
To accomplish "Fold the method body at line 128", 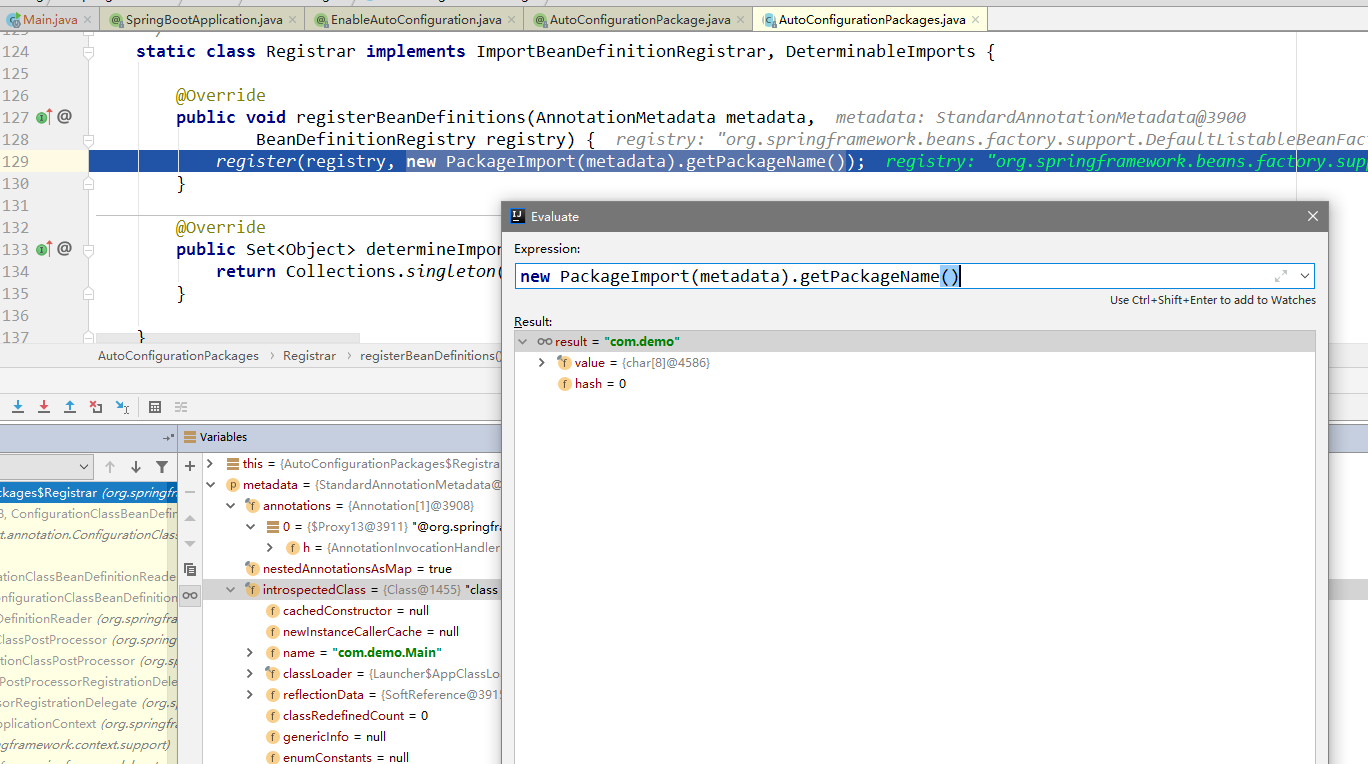I will 88,140.
